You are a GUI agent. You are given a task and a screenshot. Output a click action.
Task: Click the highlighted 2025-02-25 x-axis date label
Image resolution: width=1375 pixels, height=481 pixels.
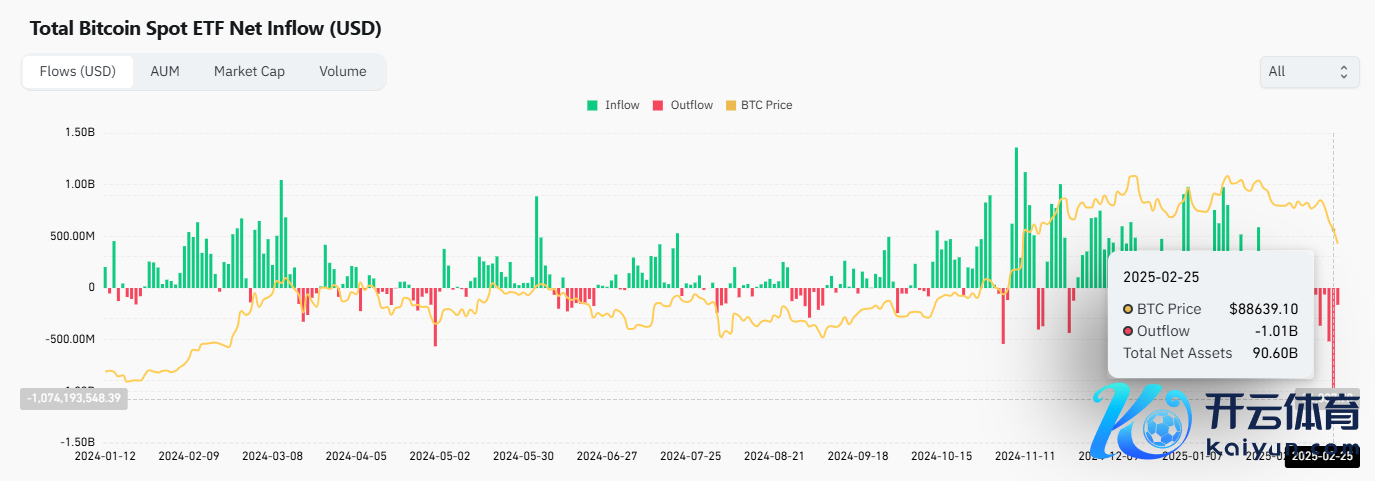point(1319,456)
